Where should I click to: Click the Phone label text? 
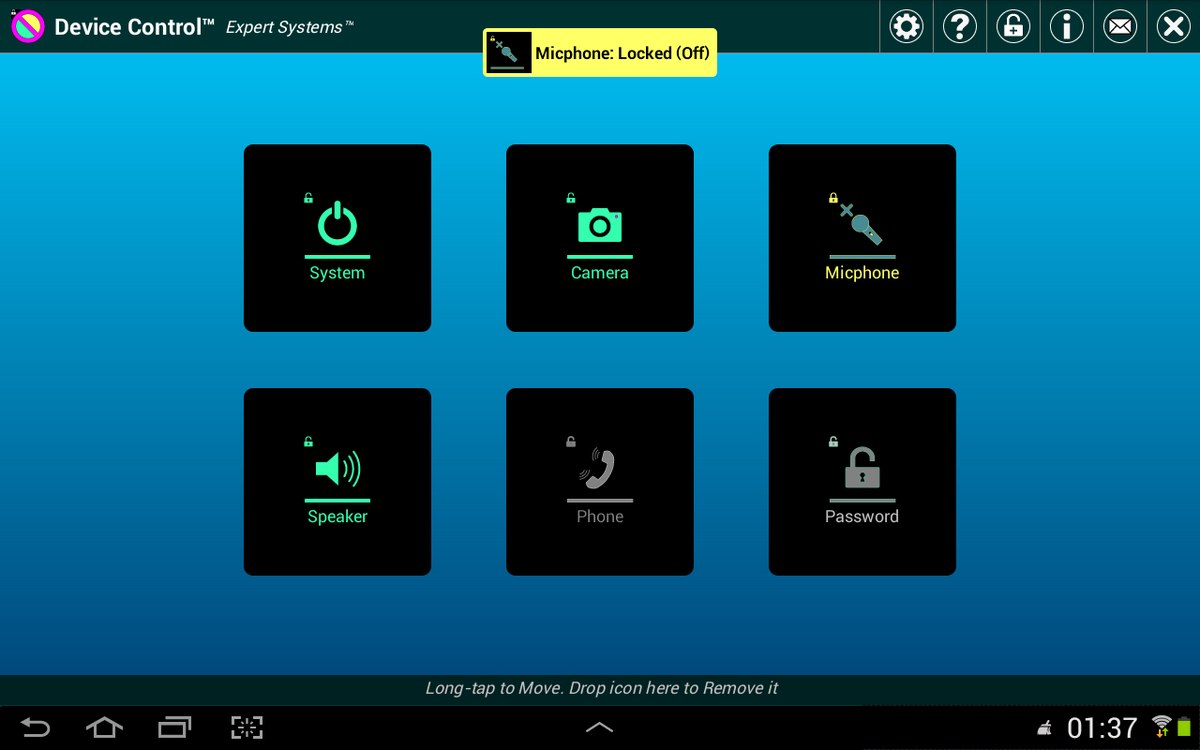600,517
